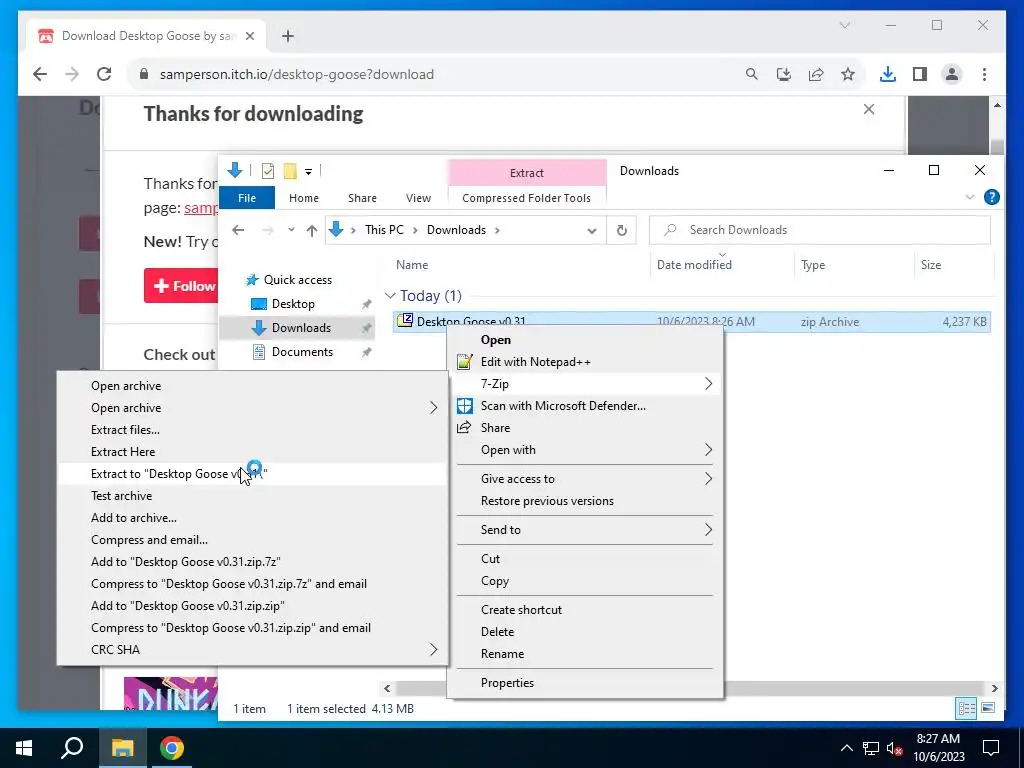Click Explorer's back arrow
The height and width of the screenshot is (768, 1024).
[238, 230]
